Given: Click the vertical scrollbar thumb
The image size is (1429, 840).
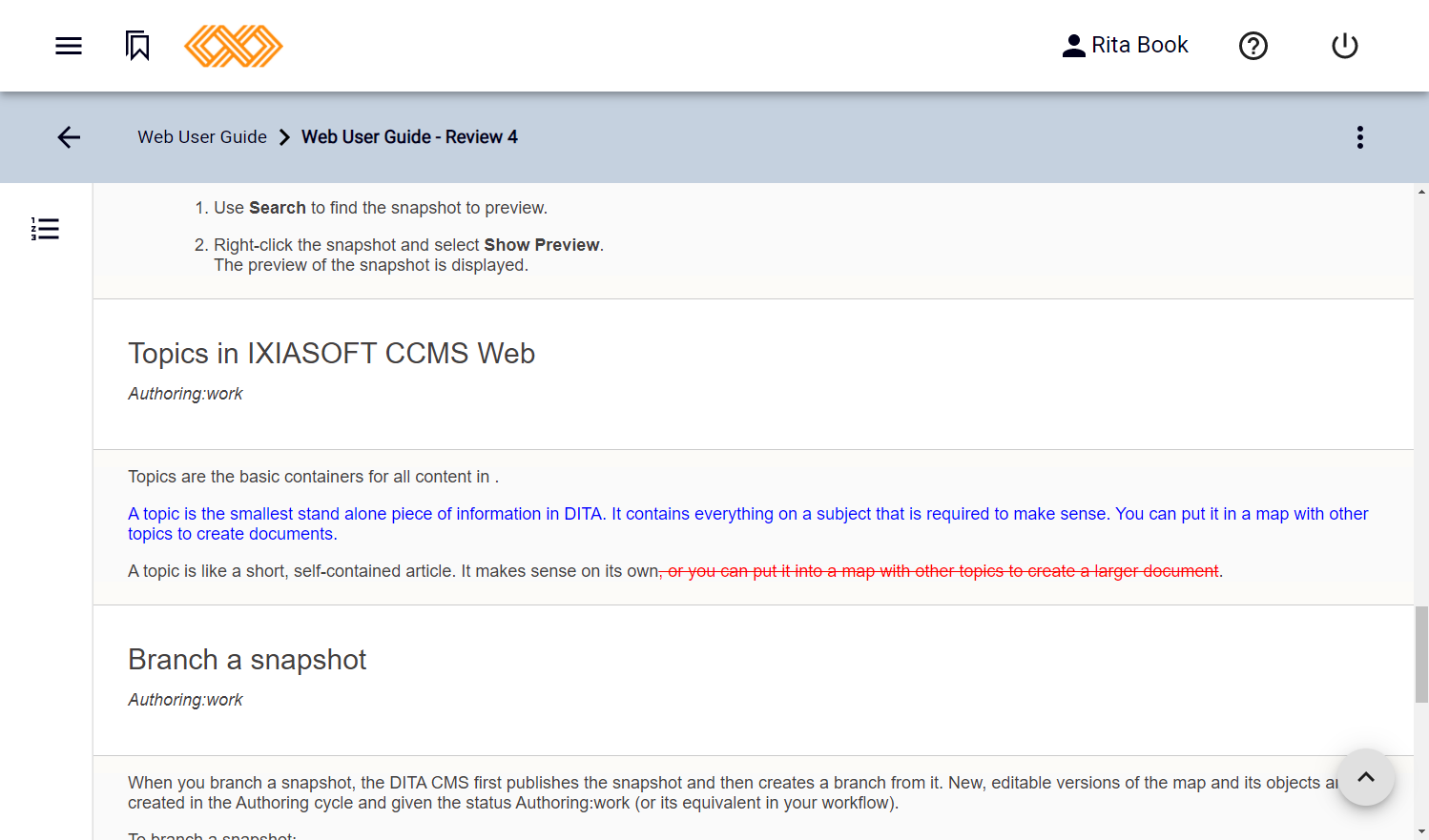Looking at the screenshot, I should [x=1421, y=654].
